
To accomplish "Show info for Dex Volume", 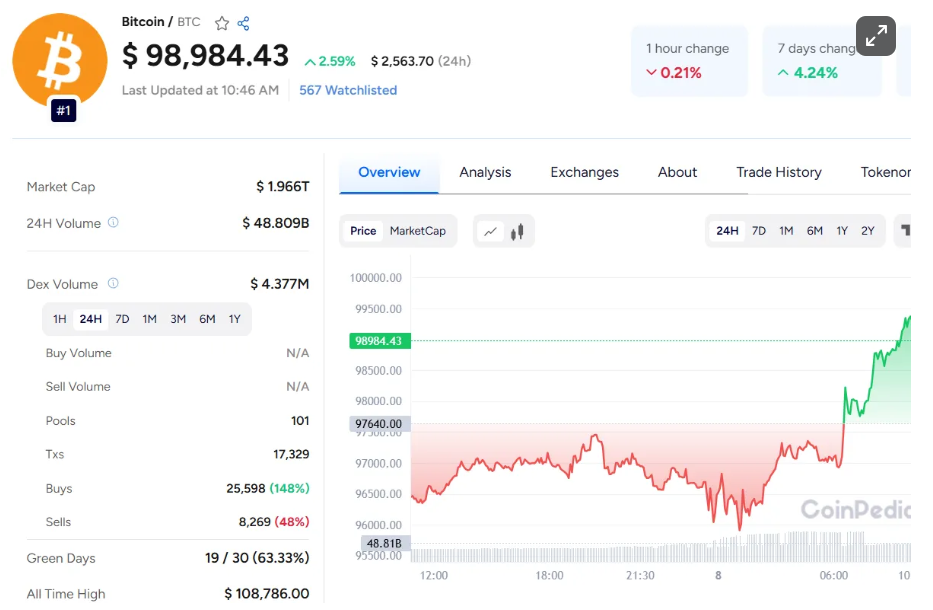I will coord(113,283).
